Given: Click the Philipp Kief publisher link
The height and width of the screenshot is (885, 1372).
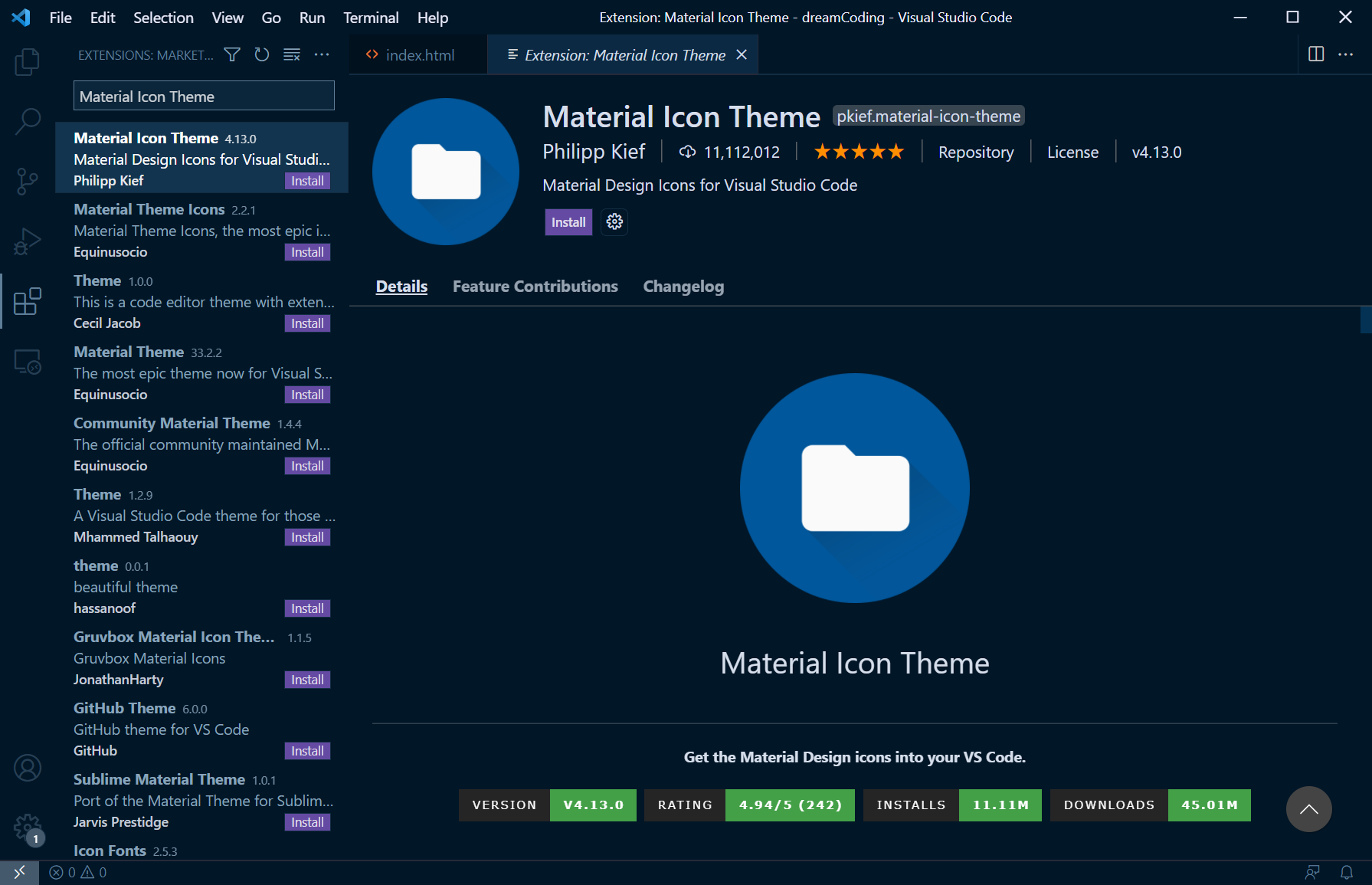Looking at the screenshot, I should [x=594, y=152].
